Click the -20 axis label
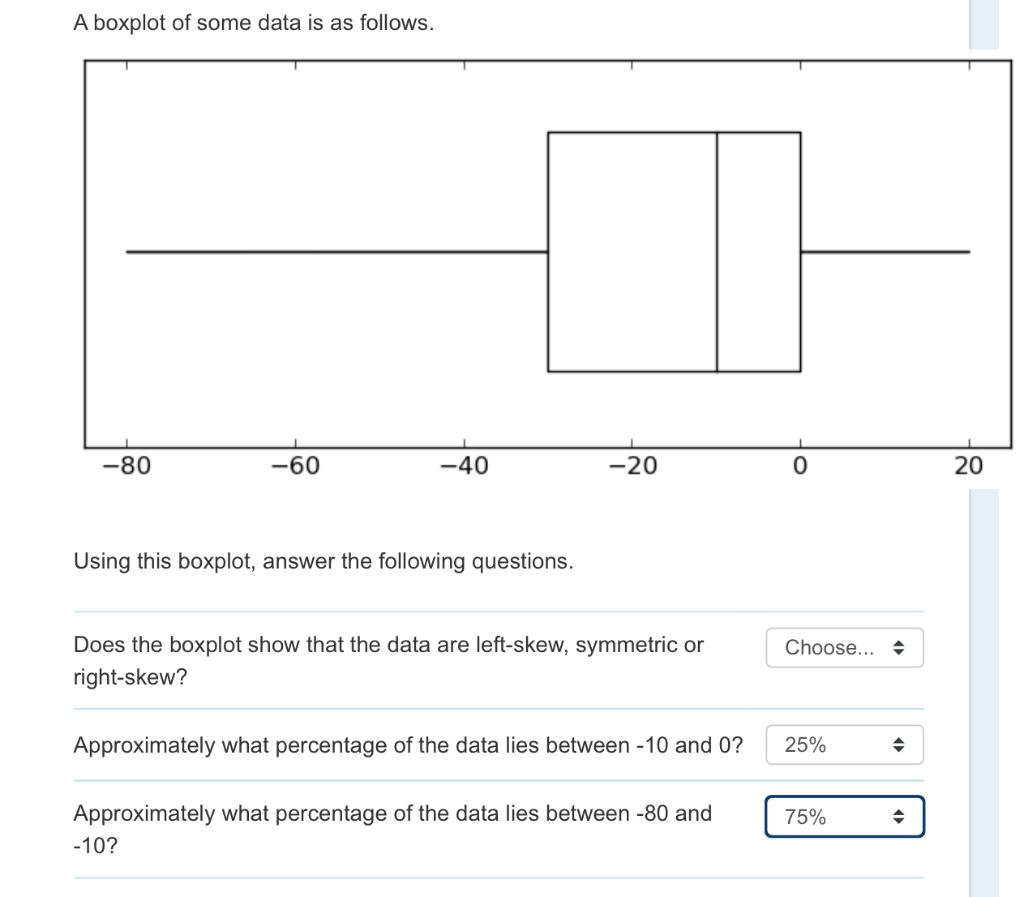 (632, 464)
